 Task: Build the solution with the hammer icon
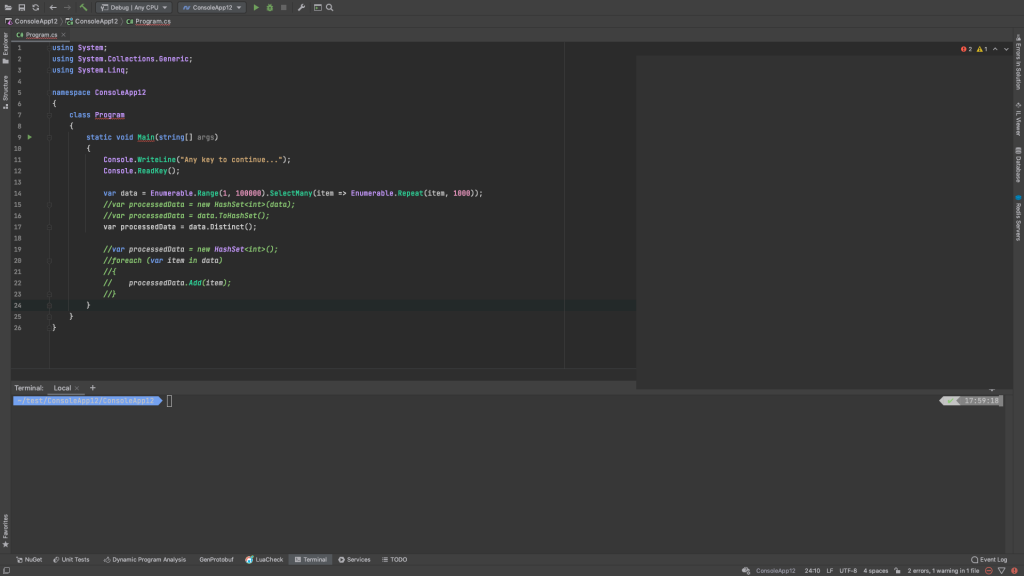[x=83, y=8]
